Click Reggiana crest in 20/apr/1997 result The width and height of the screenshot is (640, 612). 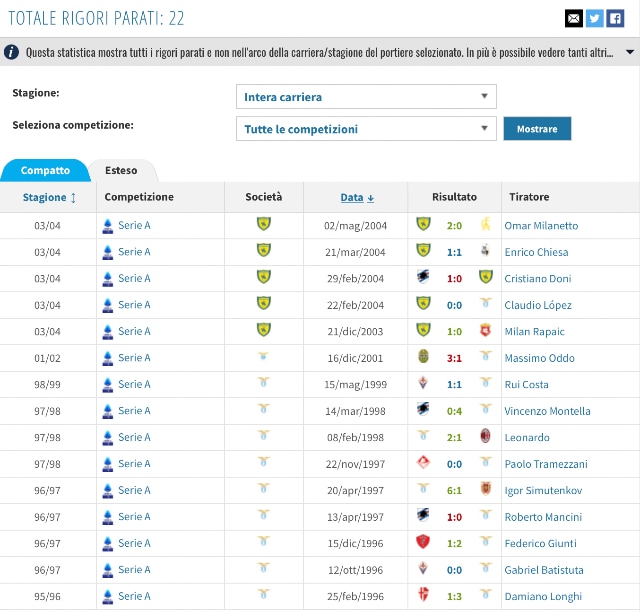(486, 488)
